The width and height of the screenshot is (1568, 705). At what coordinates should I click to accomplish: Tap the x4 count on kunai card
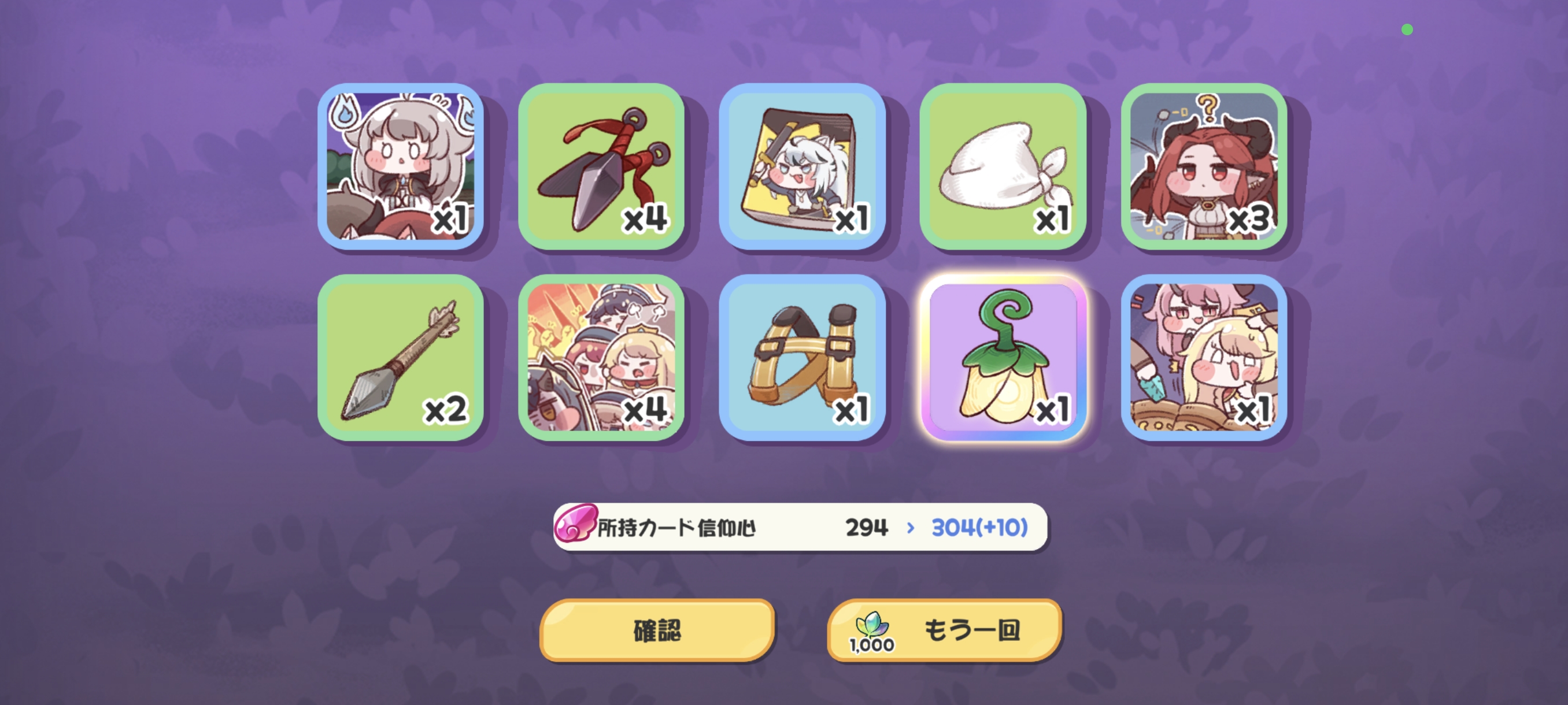[x=645, y=218]
